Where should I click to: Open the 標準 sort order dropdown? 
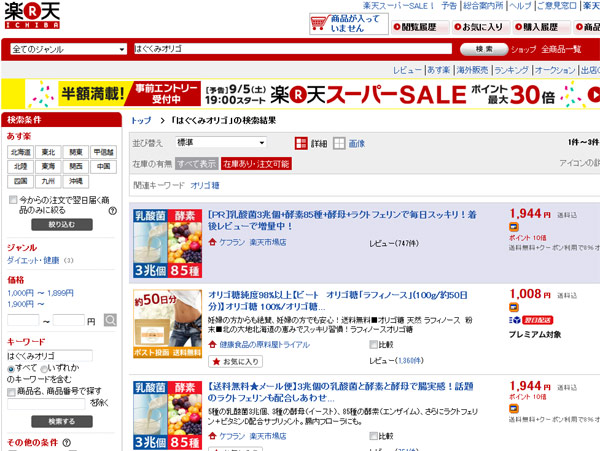221,143
